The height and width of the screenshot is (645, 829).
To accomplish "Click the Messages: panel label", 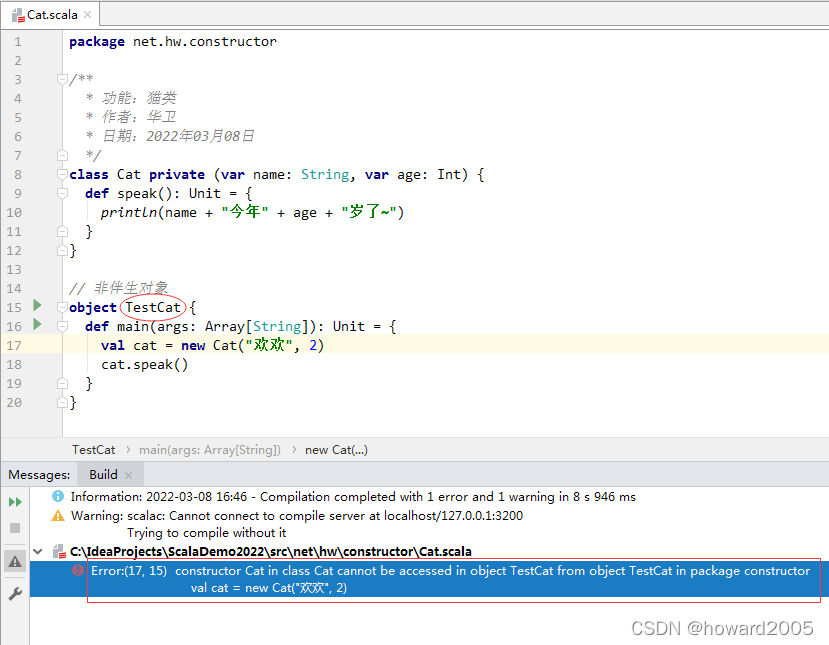I will 39,475.
